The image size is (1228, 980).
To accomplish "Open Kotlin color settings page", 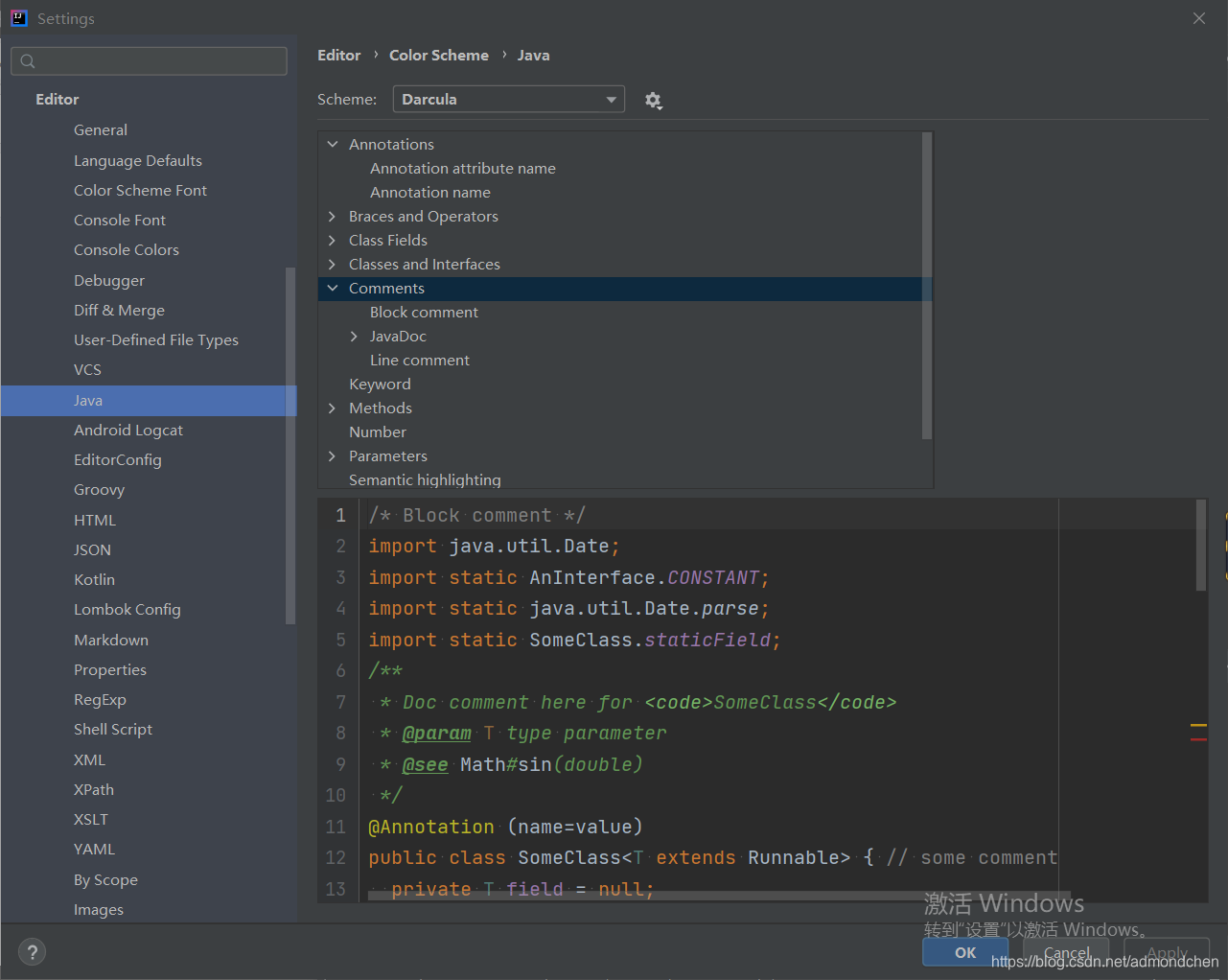I will (94, 579).
